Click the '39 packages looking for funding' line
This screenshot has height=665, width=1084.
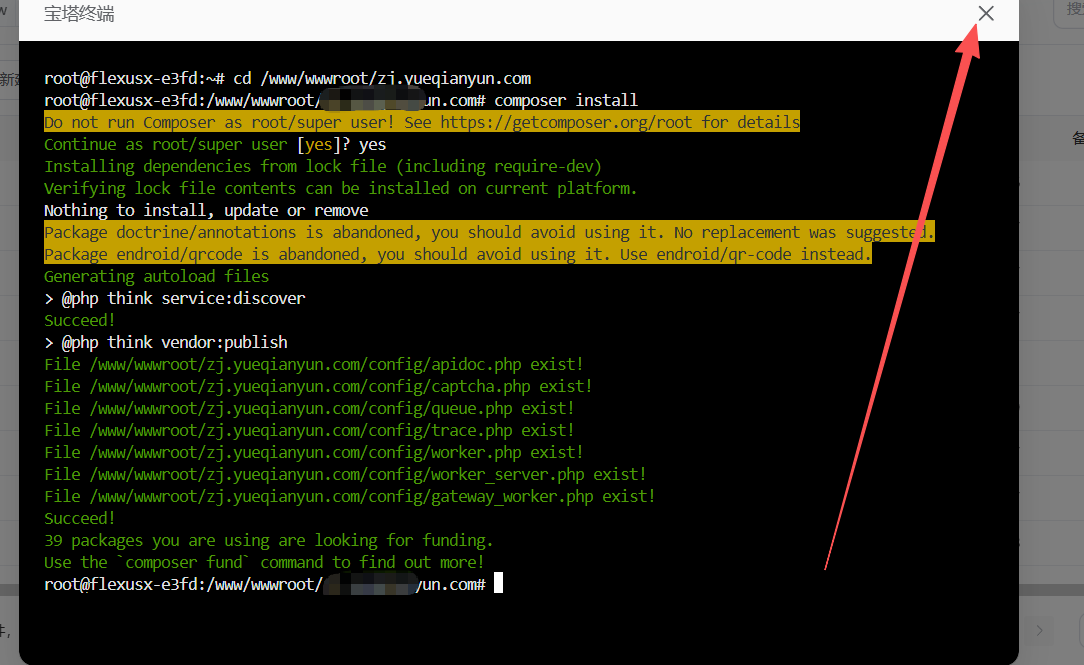[268, 540]
